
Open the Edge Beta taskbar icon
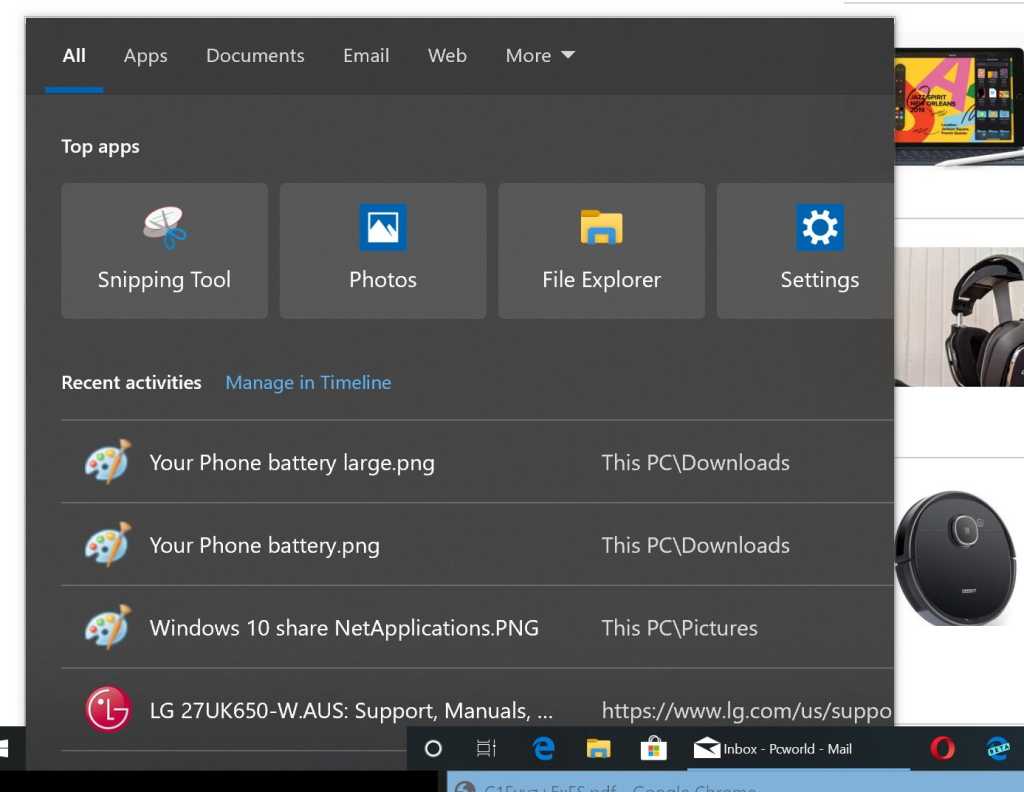click(998, 748)
